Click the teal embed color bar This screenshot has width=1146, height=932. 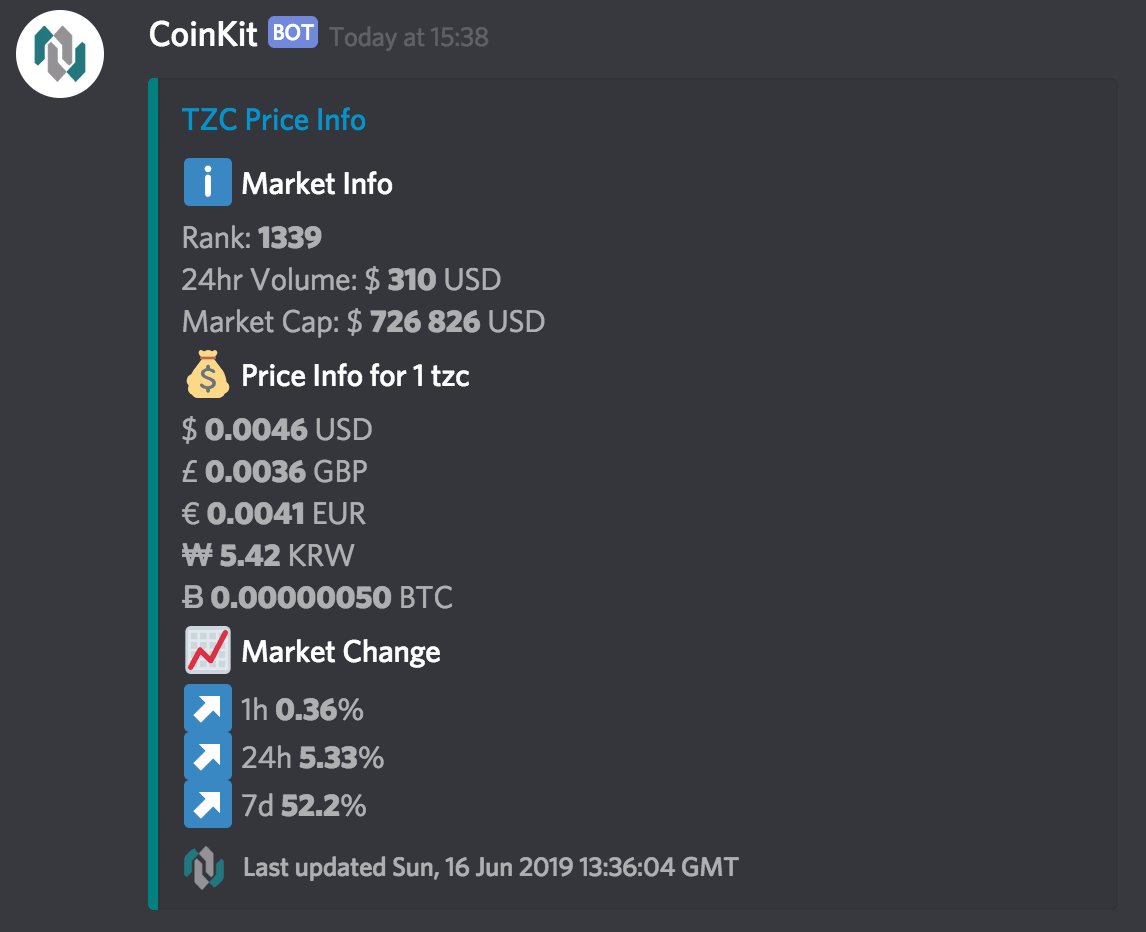(153, 494)
